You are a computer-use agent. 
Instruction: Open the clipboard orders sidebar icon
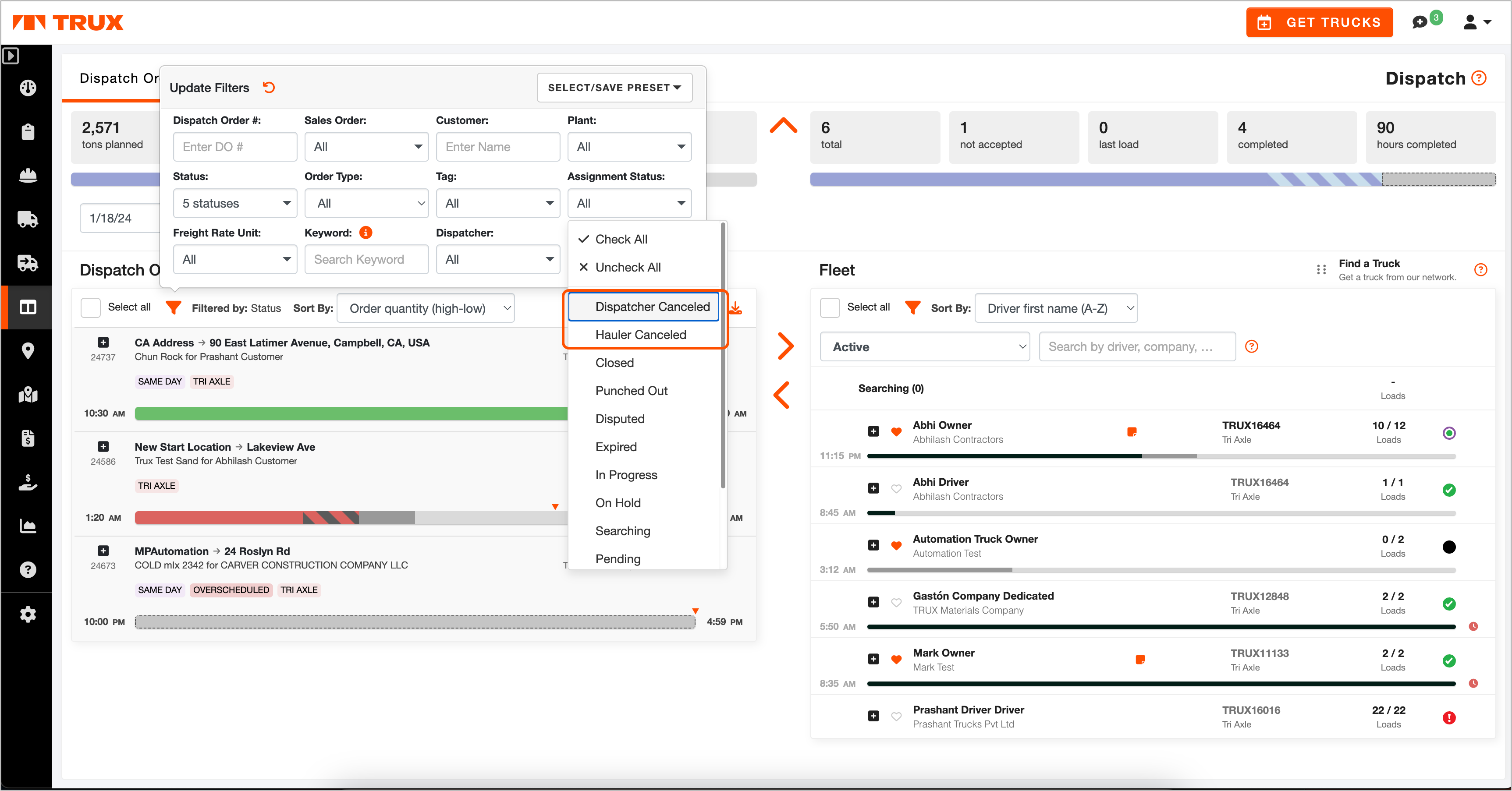point(28,131)
